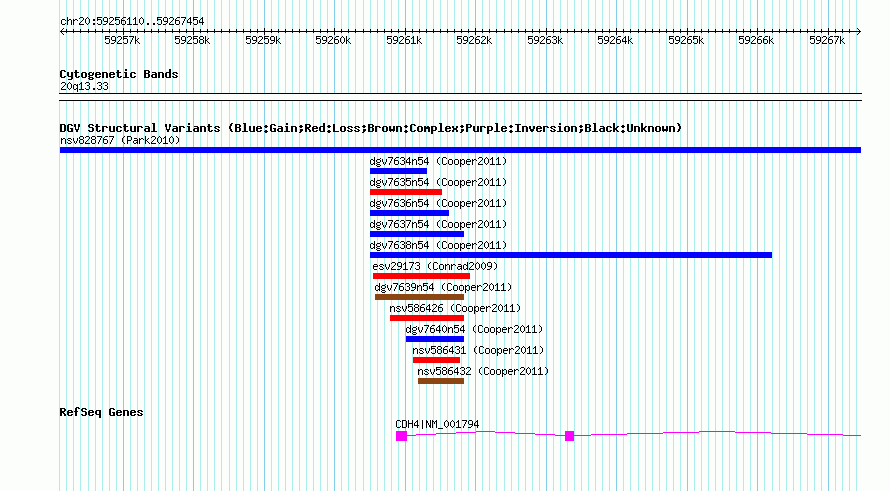This screenshot has width=890, height=491.
Task: Open the esv29173 (Conrad2009) label
Action: (435, 266)
